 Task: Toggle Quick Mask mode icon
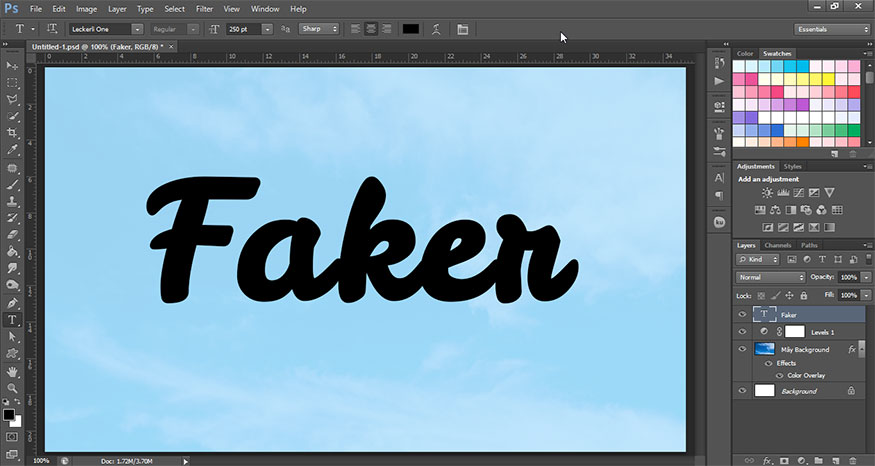pos(12,437)
